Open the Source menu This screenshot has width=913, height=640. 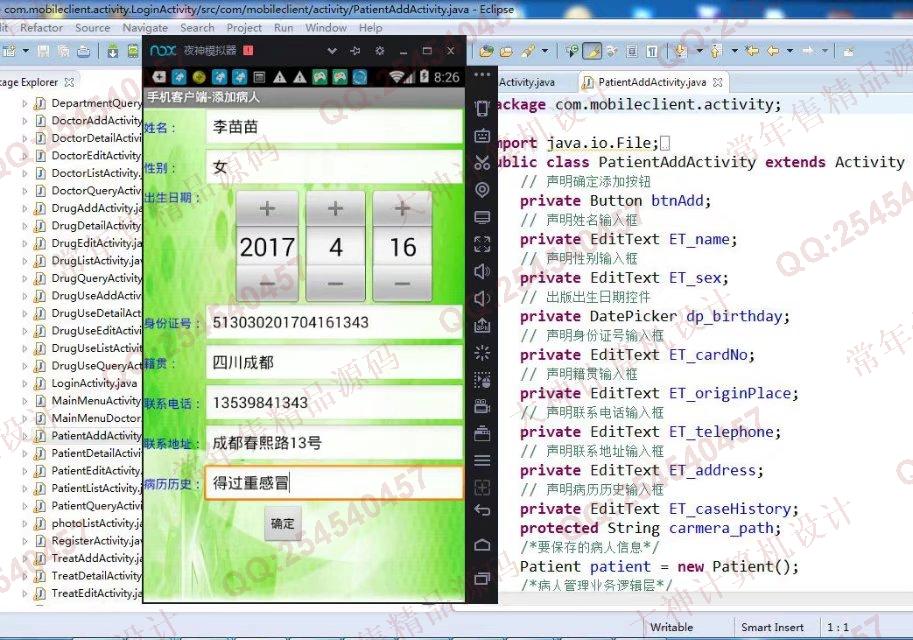click(x=93, y=27)
